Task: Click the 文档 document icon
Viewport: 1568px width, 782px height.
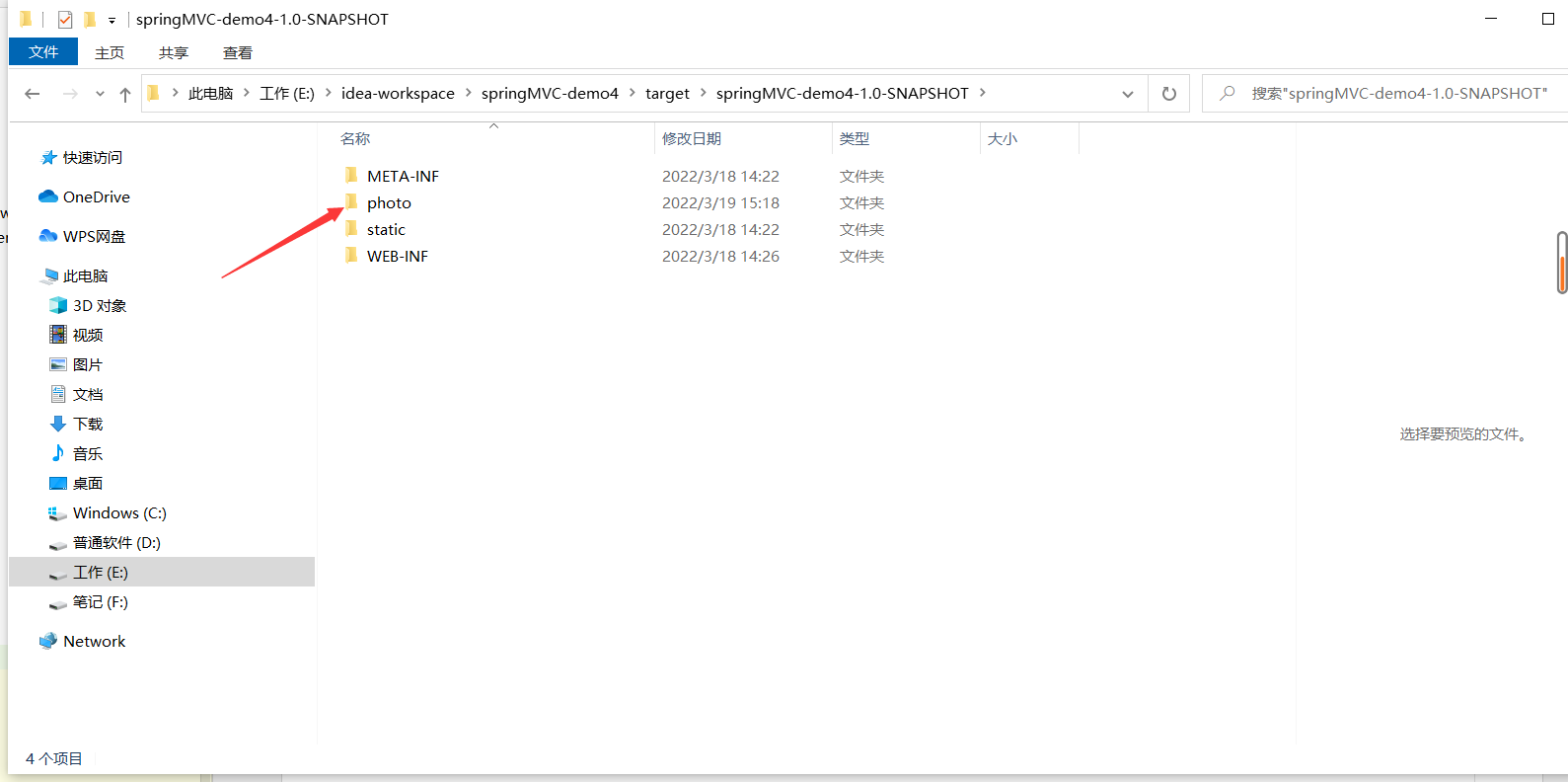Action: click(x=58, y=394)
